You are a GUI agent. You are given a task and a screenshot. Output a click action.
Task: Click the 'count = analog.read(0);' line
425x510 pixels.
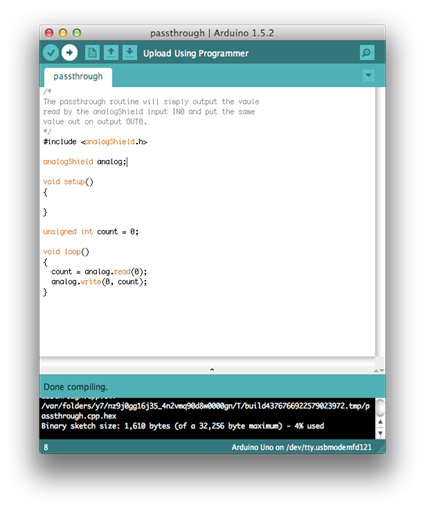[x=99, y=272]
